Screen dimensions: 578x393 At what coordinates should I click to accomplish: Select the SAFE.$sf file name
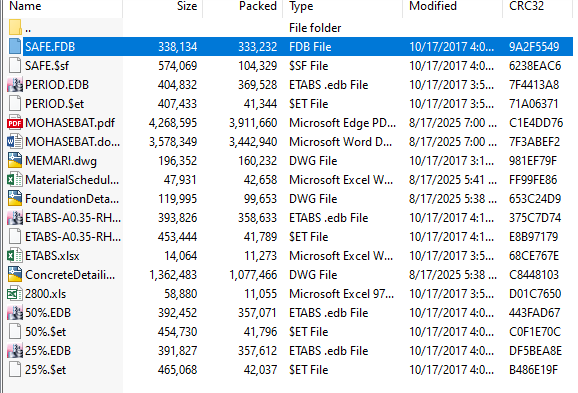(47, 66)
